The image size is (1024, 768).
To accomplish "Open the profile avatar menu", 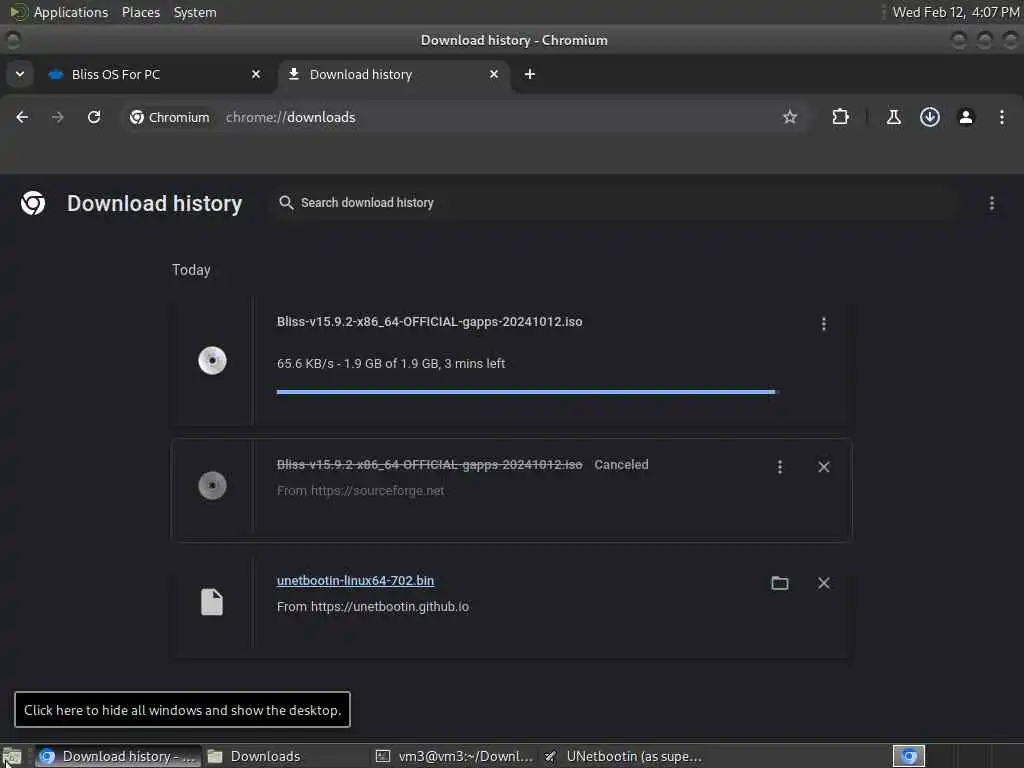I will click(966, 117).
